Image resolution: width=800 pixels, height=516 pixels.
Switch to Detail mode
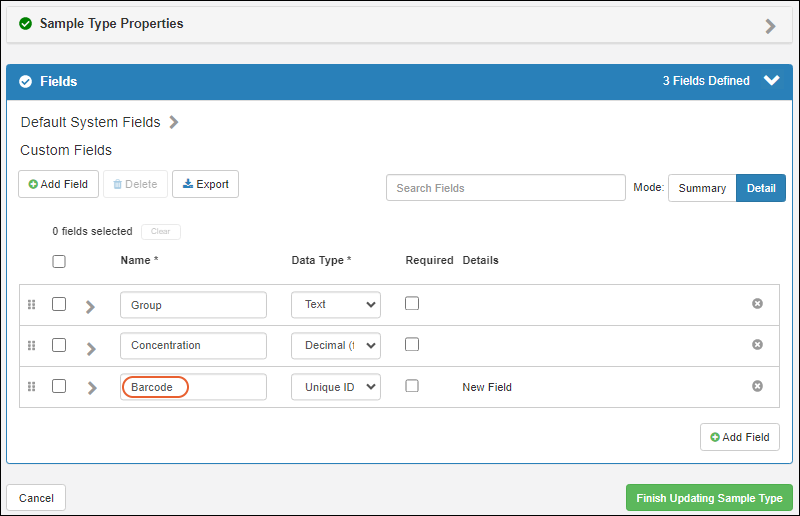coord(760,188)
